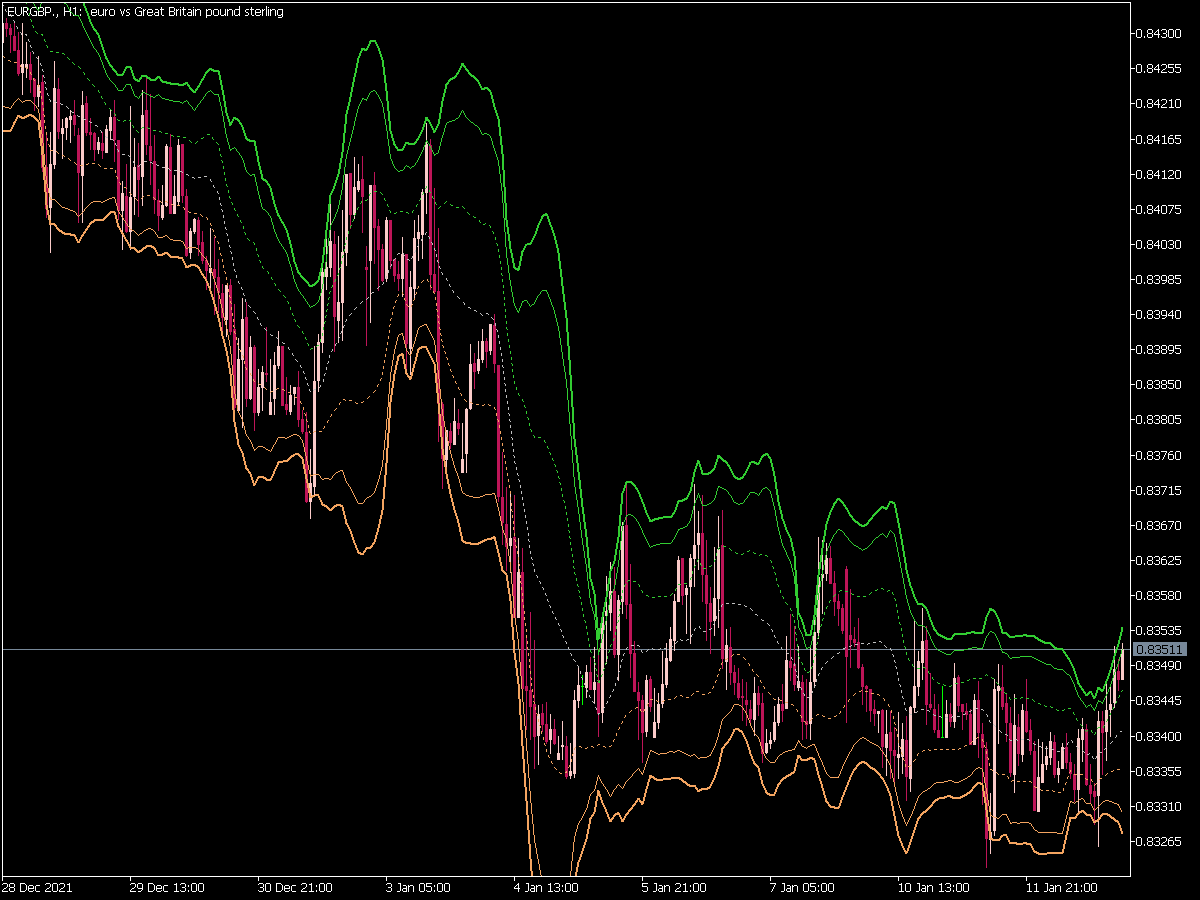Click the 11 Jan 21:00 time label

(1063, 887)
